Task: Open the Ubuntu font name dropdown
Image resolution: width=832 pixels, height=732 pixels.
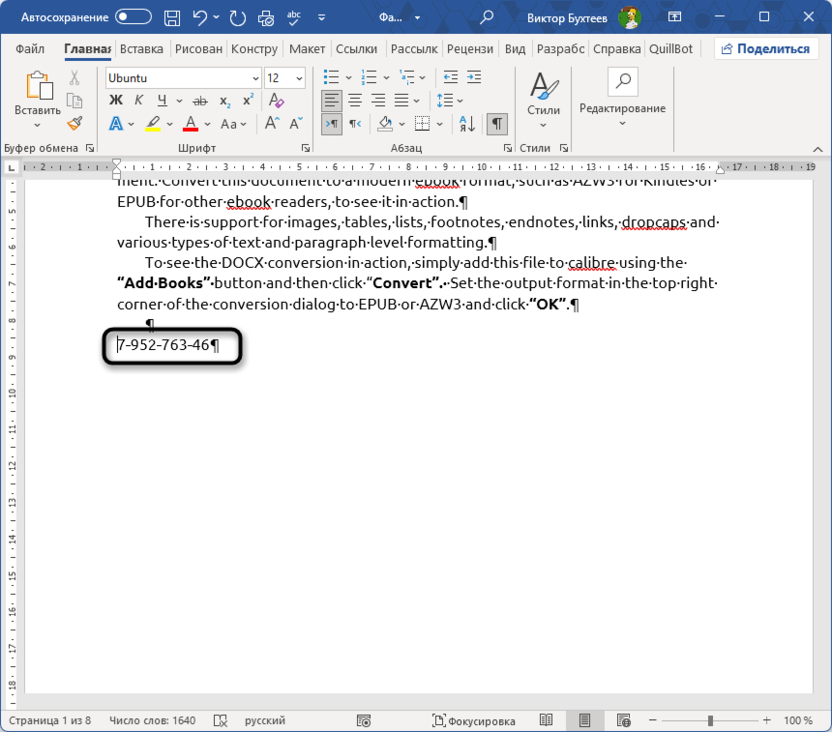Action: (x=256, y=78)
